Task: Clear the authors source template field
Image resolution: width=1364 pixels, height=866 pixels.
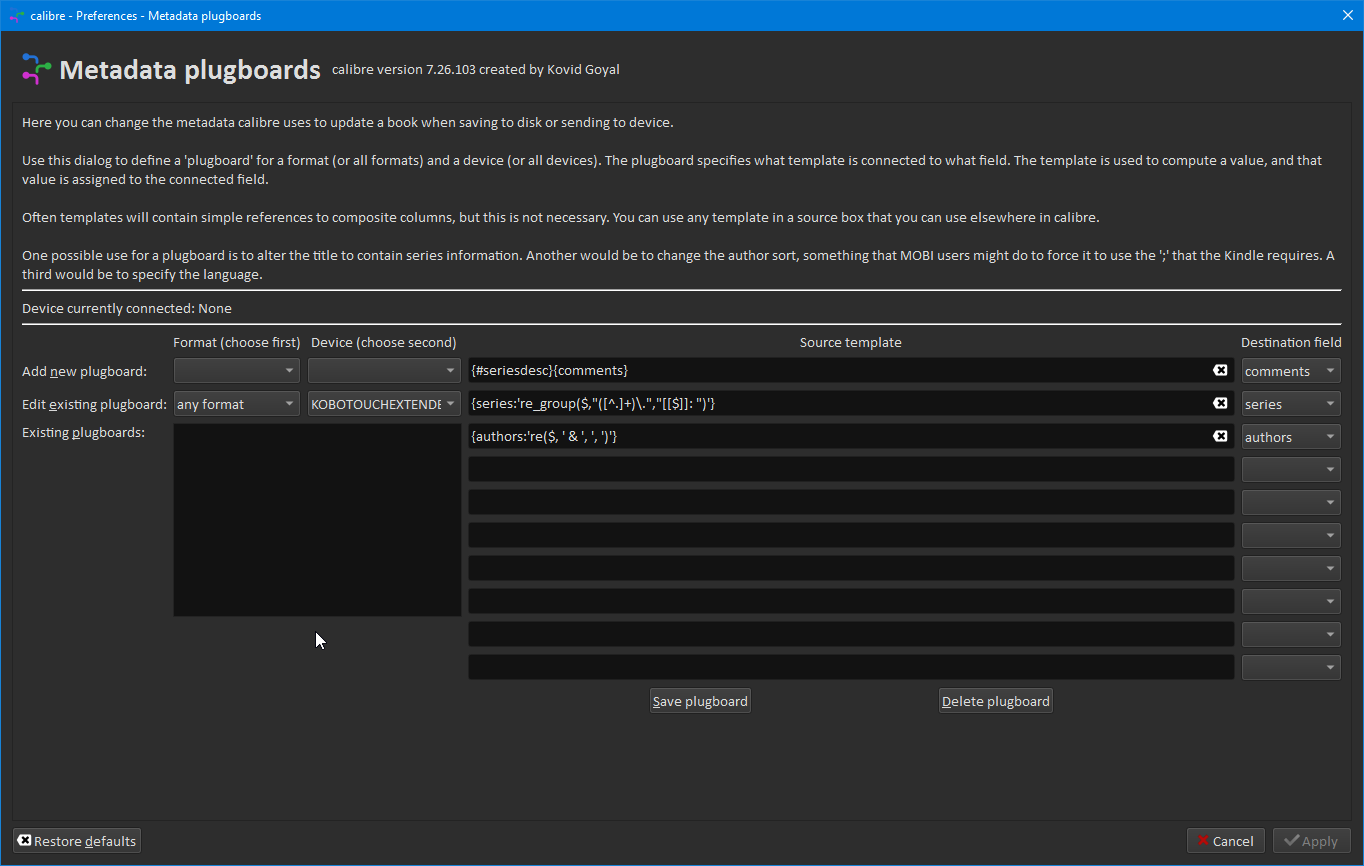Action: point(1220,437)
